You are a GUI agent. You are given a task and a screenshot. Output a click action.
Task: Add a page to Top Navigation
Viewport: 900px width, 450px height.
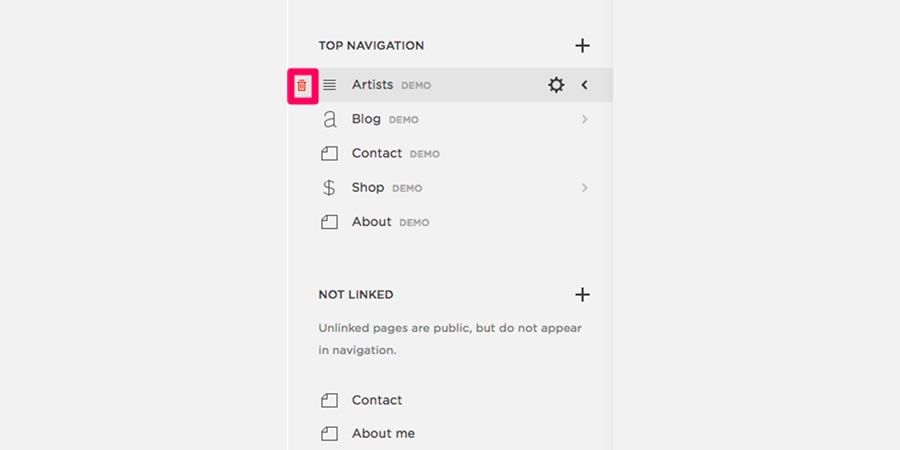[582, 45]
